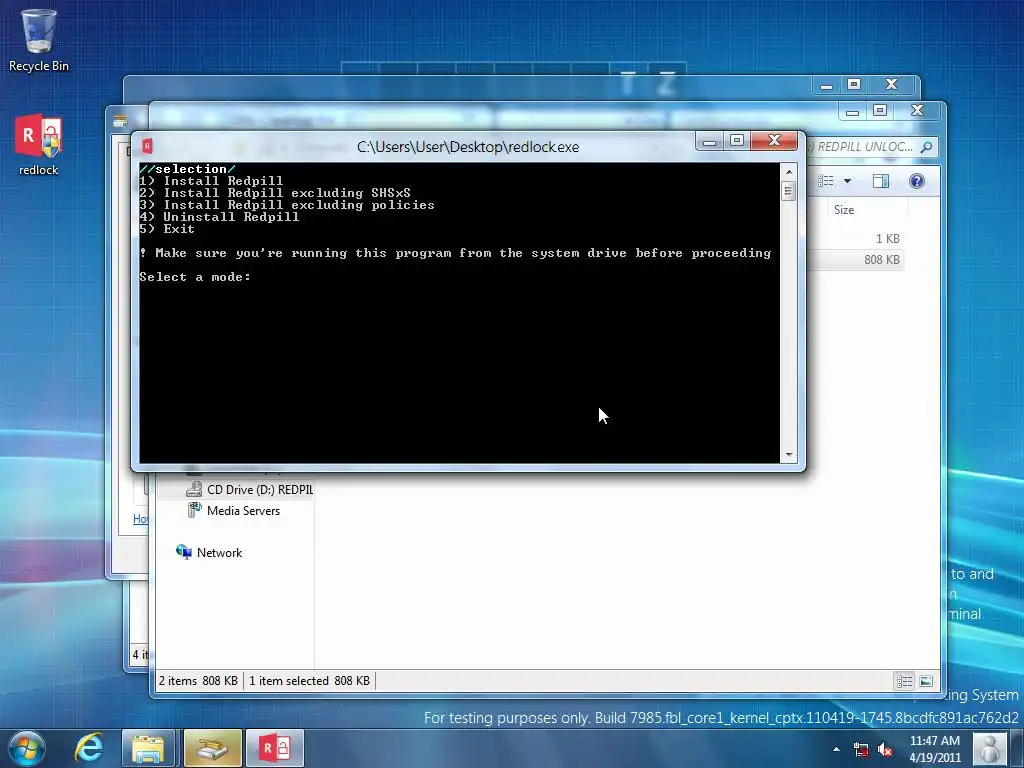This screenshot has height=768, width=1024.
Task: Minimize the rearmost background window
Action: point(826,85)
